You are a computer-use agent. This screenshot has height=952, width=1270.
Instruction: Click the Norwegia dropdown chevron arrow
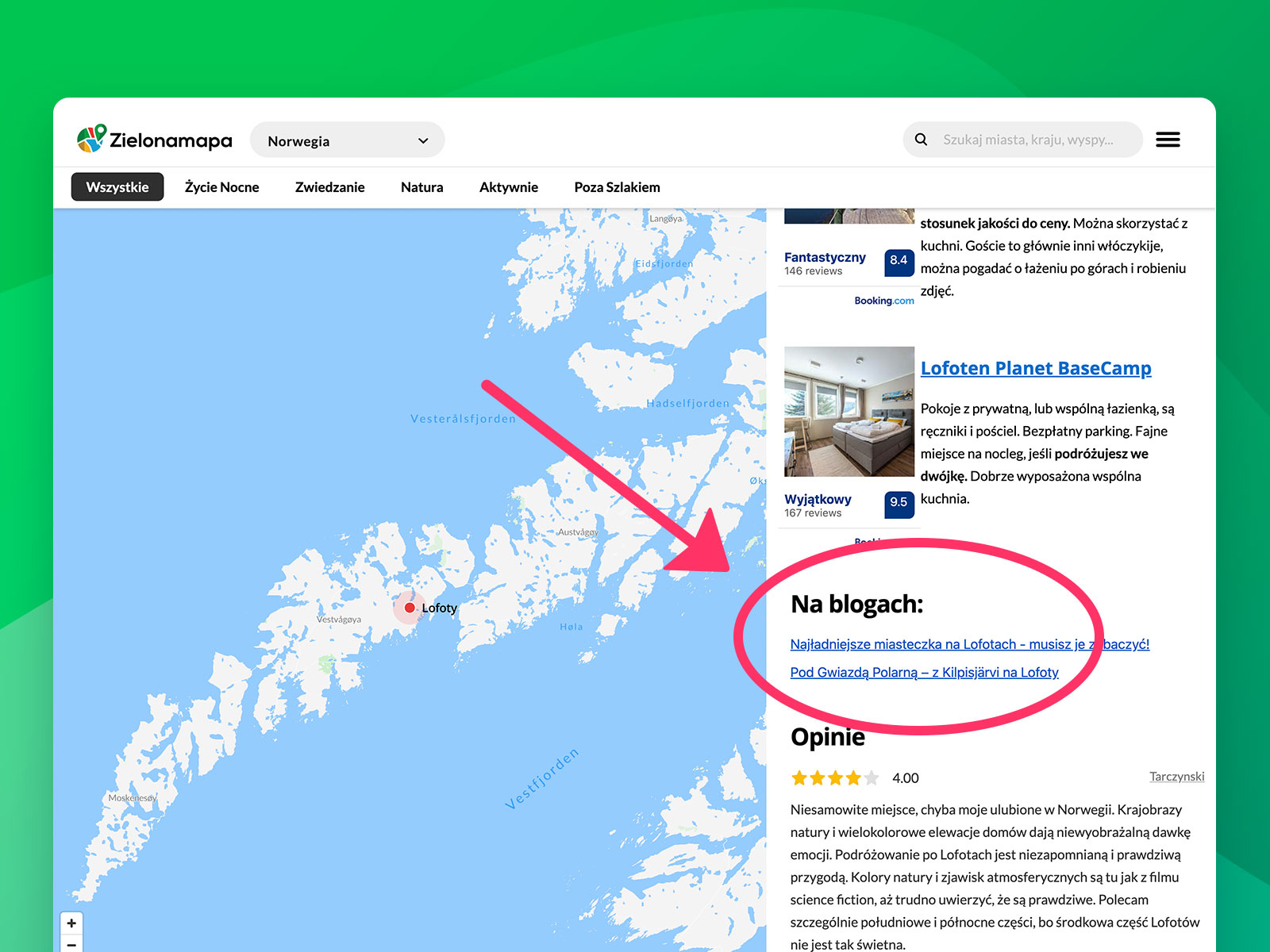[423, 140]
